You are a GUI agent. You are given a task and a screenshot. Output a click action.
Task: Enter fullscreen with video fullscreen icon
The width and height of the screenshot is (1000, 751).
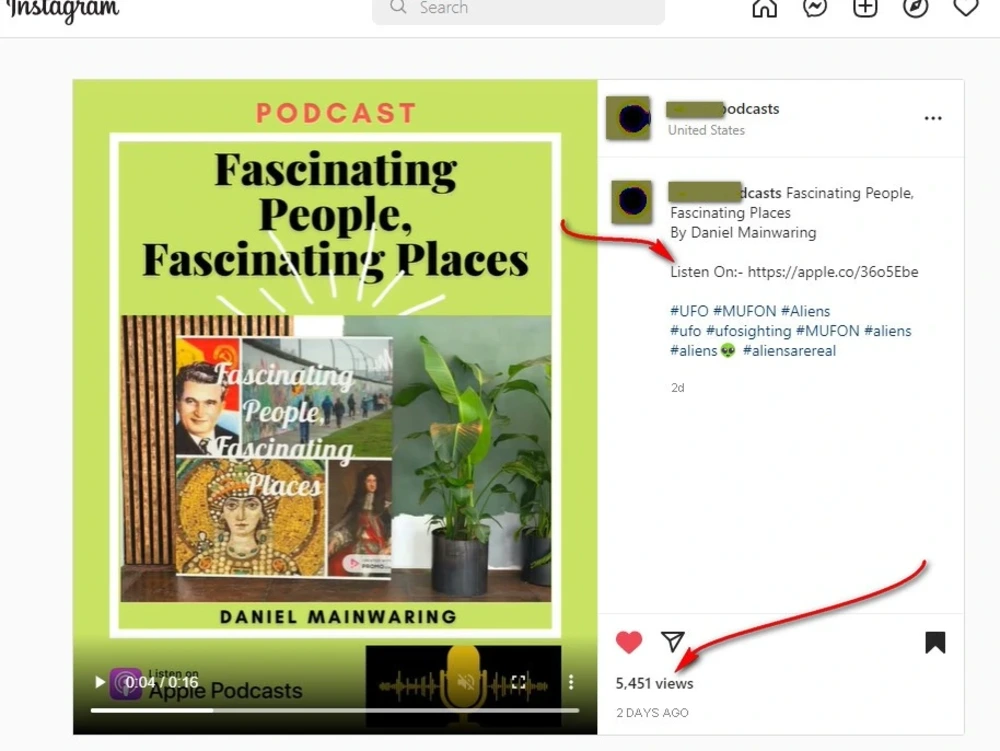click(518, 682)
